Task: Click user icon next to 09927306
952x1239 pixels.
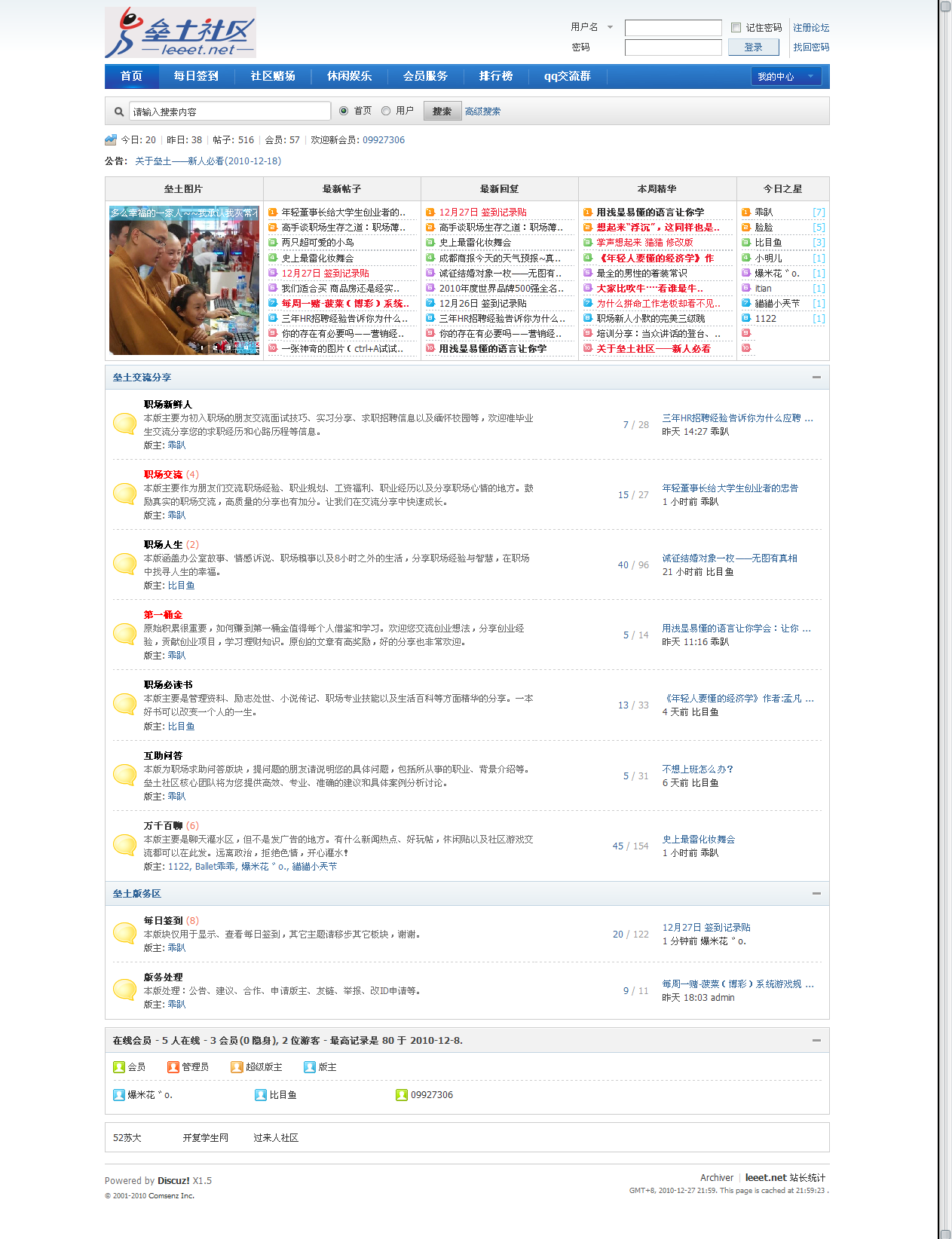Action: [402, 1095]
